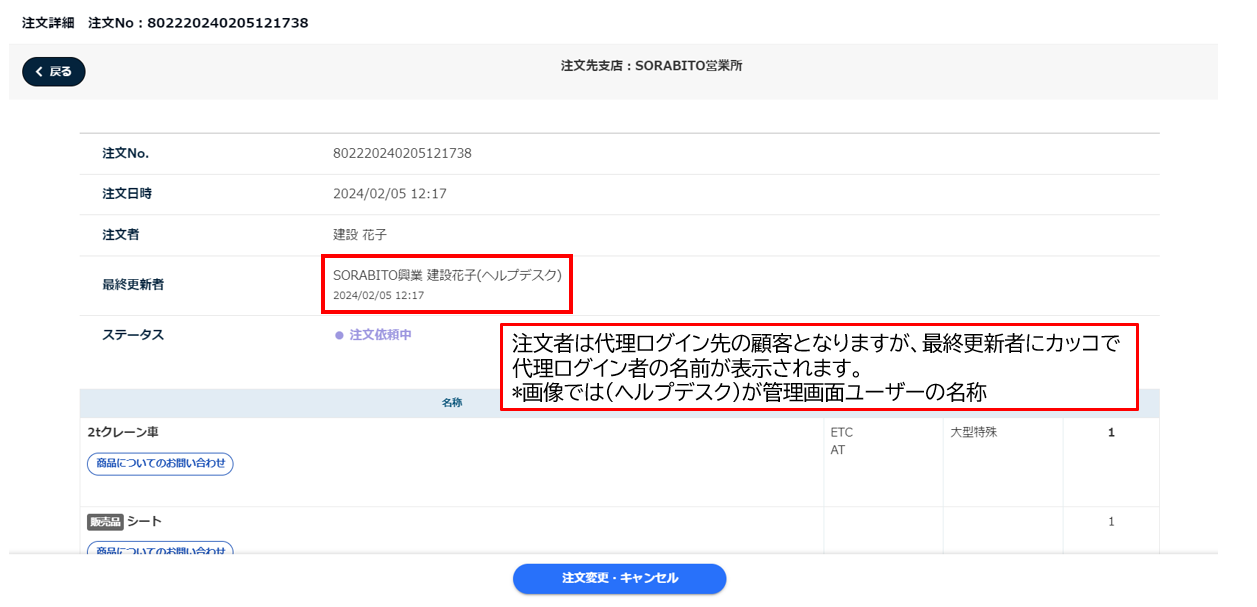This screenshot has height=607, width=1257.
Task: Click the ETC AT options cell
Action: [x=841, y=441]
